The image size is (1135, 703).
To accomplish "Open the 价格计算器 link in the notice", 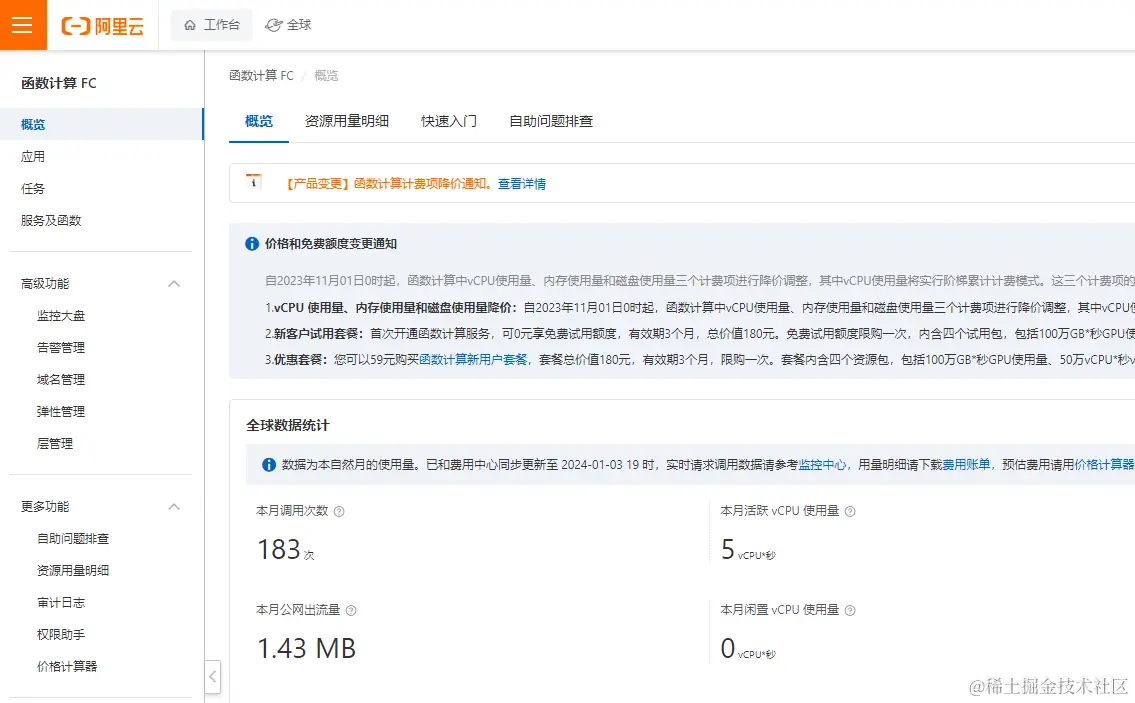I will point(1104,465).
